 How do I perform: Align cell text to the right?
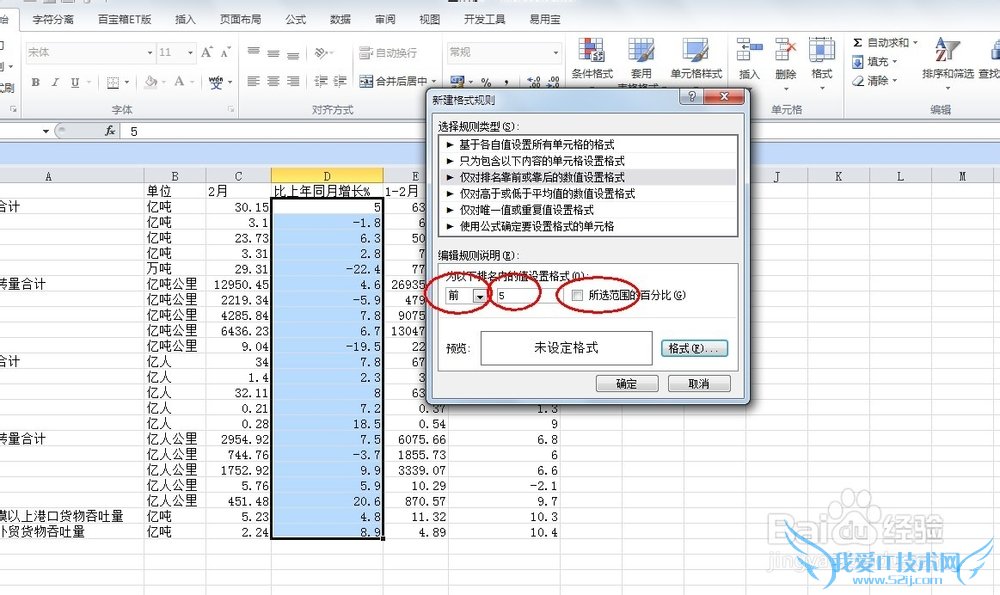293,81
